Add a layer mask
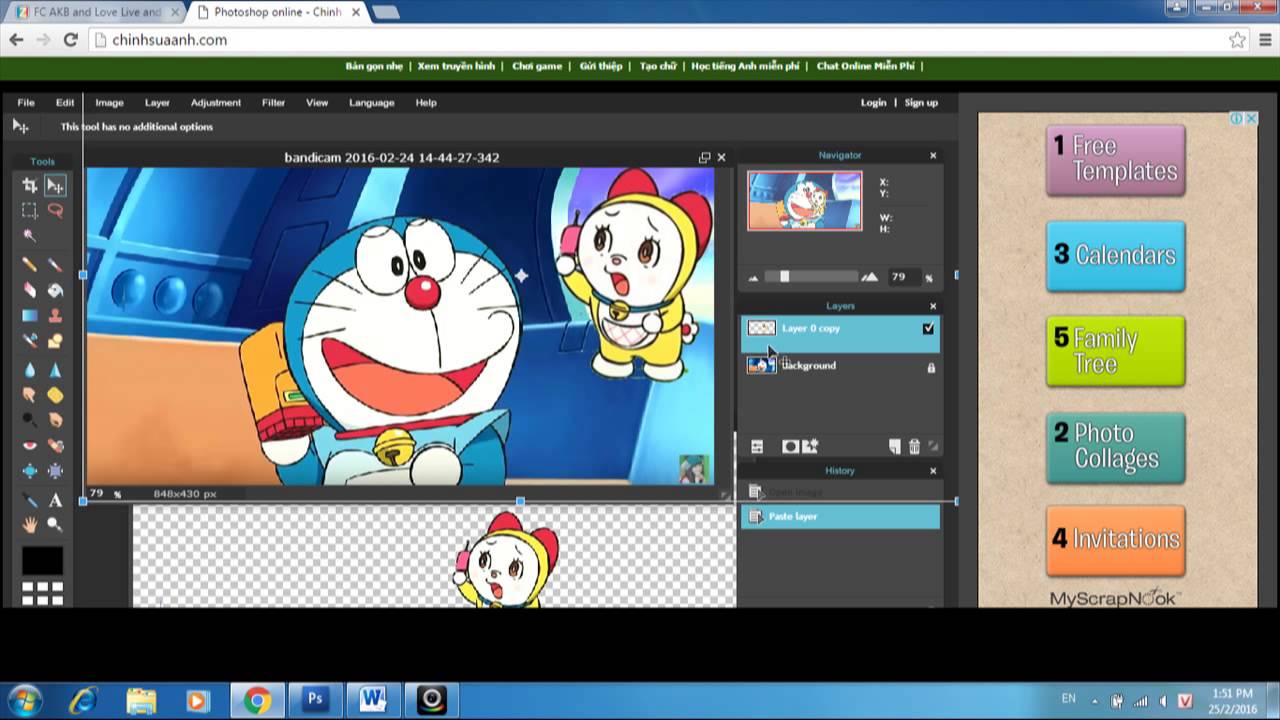Screen dimensions: 1280x720 (790, 447)
